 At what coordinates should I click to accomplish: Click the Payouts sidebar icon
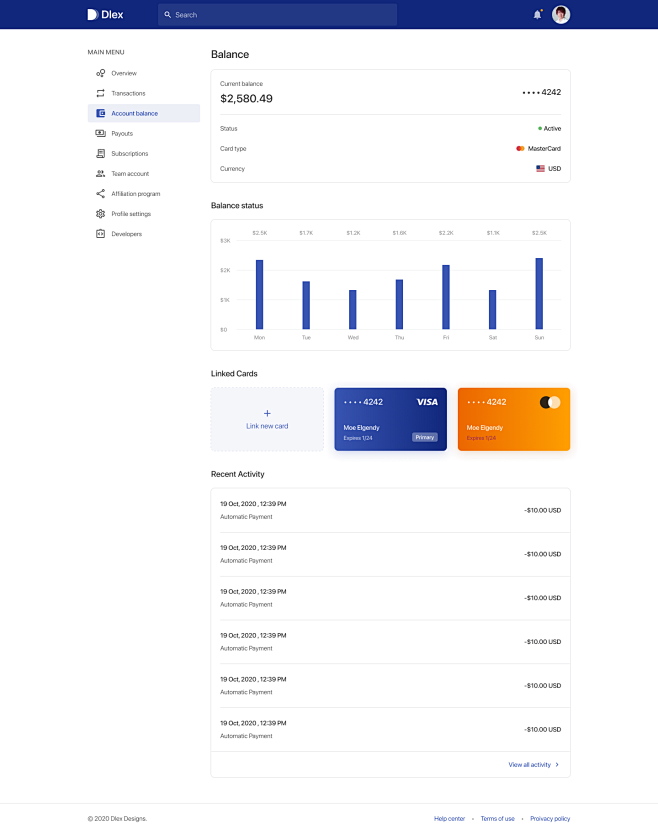click(100, 133)
